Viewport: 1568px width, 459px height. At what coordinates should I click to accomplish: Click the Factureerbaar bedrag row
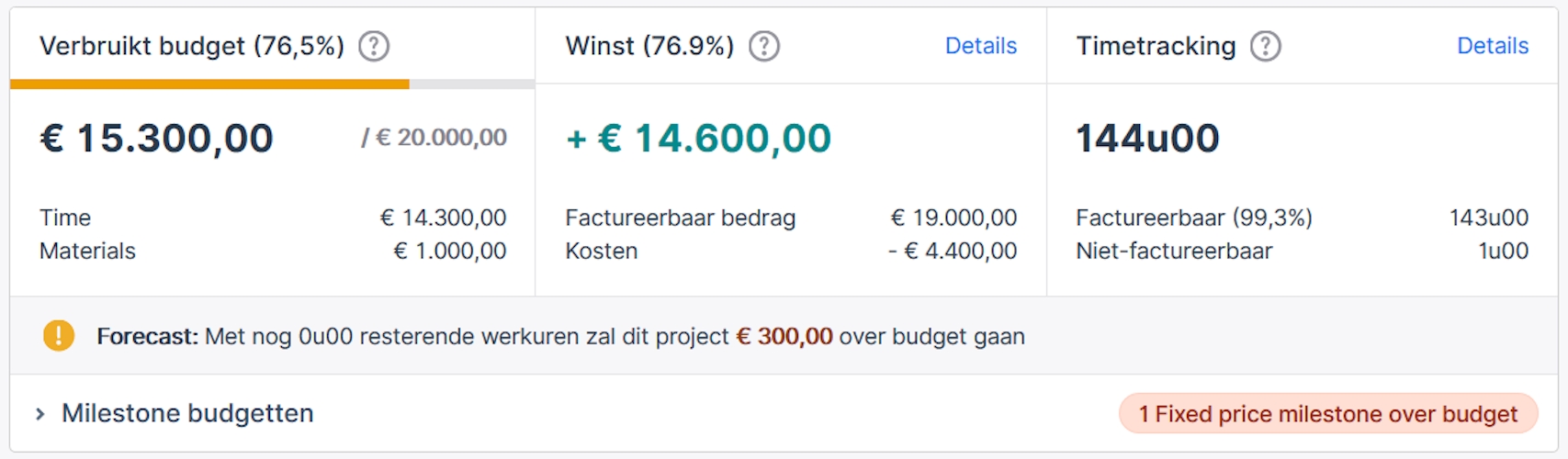click(x=790, y=218)
